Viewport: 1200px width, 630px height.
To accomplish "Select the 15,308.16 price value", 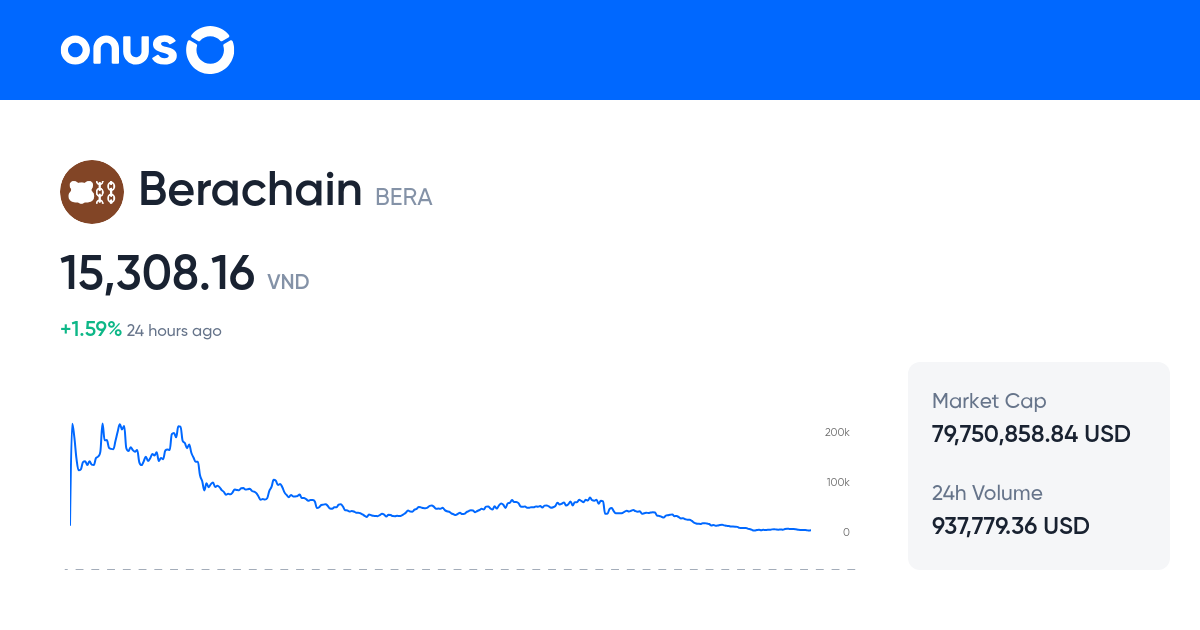I will point(157,272).
